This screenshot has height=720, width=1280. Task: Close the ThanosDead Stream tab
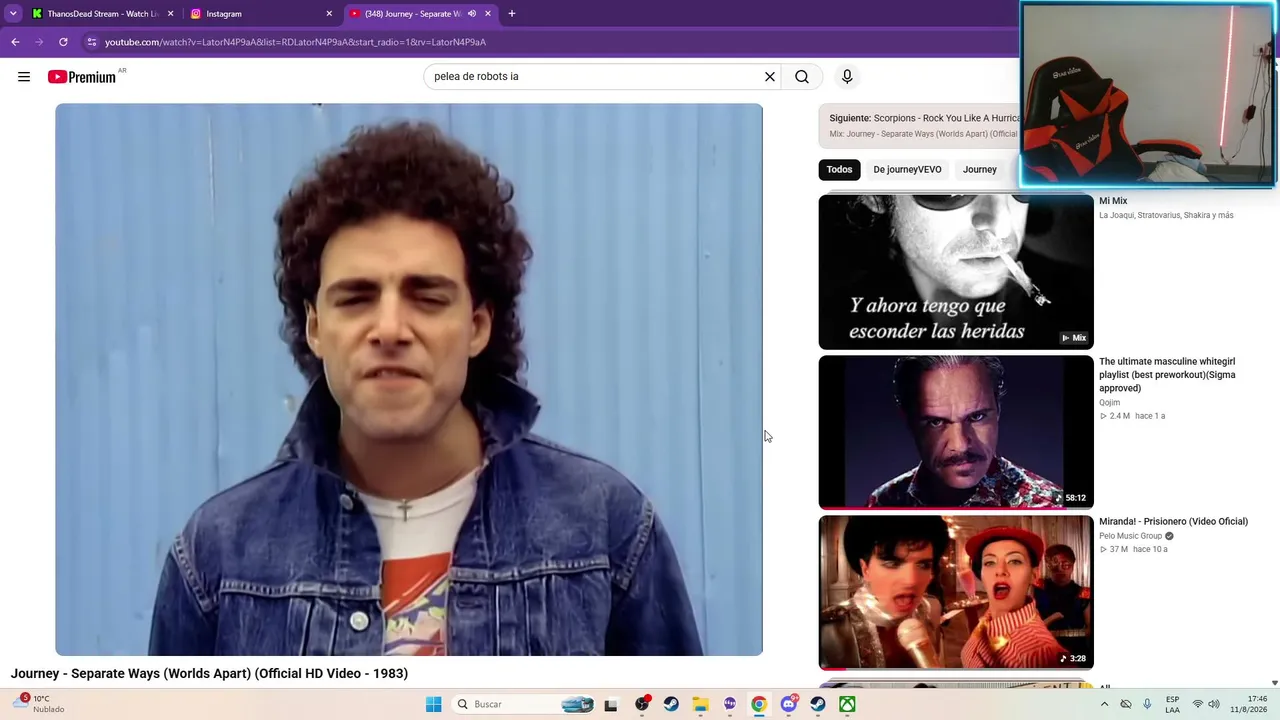(x=170, y=14)
